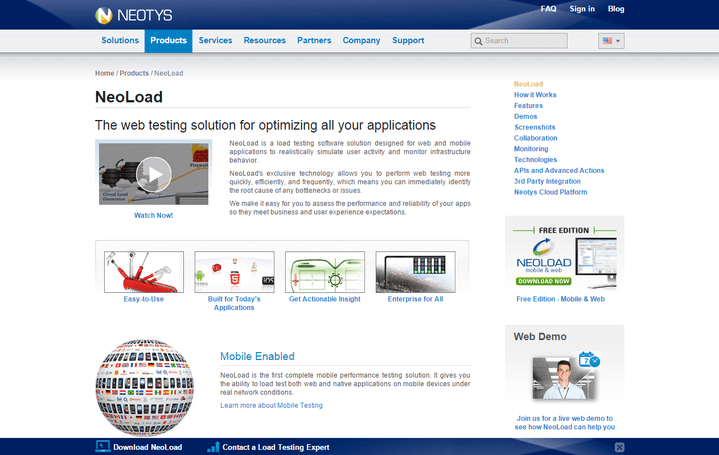The height and width of the screenshot is (455, 719).
Task: Open the How it Works sidebar link
Action: point(535,95)
